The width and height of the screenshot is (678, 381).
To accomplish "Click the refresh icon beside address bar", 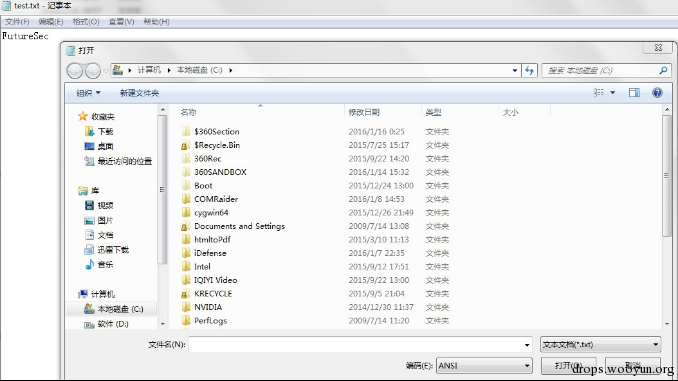I will (529, 70).
